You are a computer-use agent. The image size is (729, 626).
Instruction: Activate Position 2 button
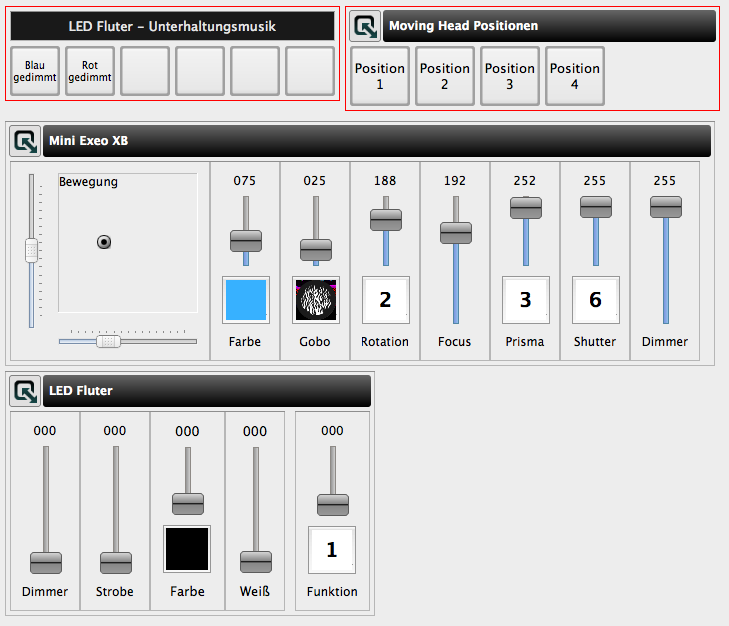445,76
